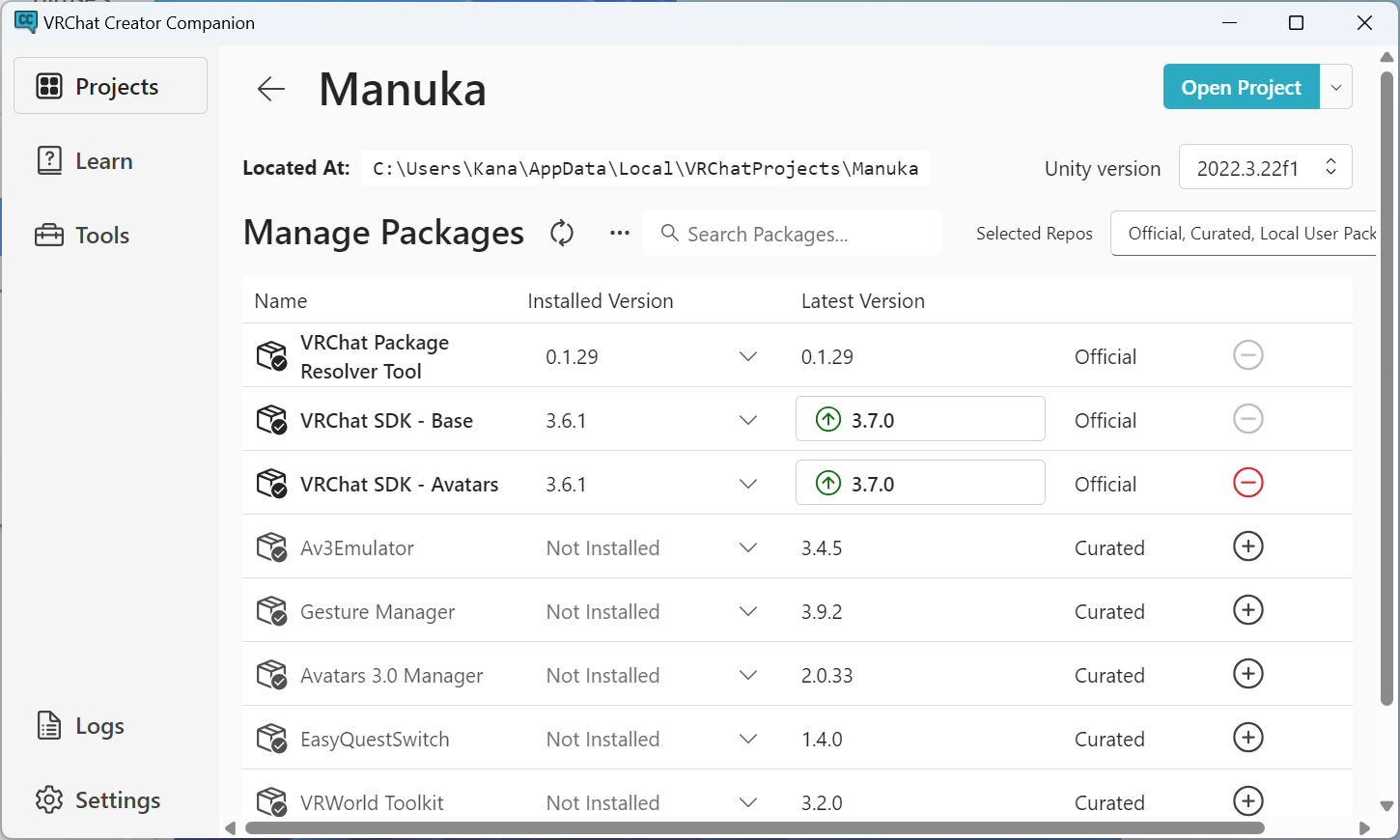Click the Search Packages input field
Viewport: 1400px width, 840px height.
coord(792,233)
